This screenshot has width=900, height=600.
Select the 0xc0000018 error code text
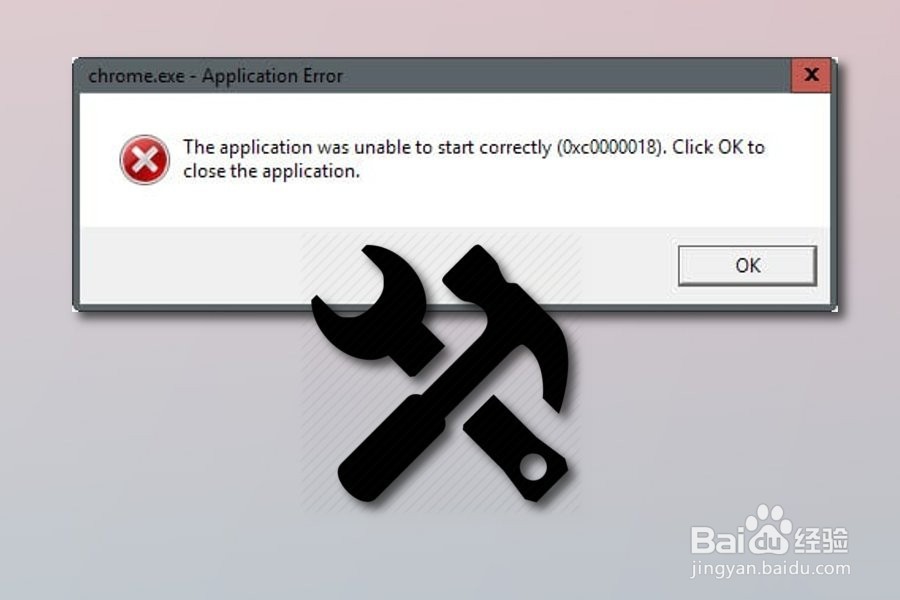click(610, 148)
